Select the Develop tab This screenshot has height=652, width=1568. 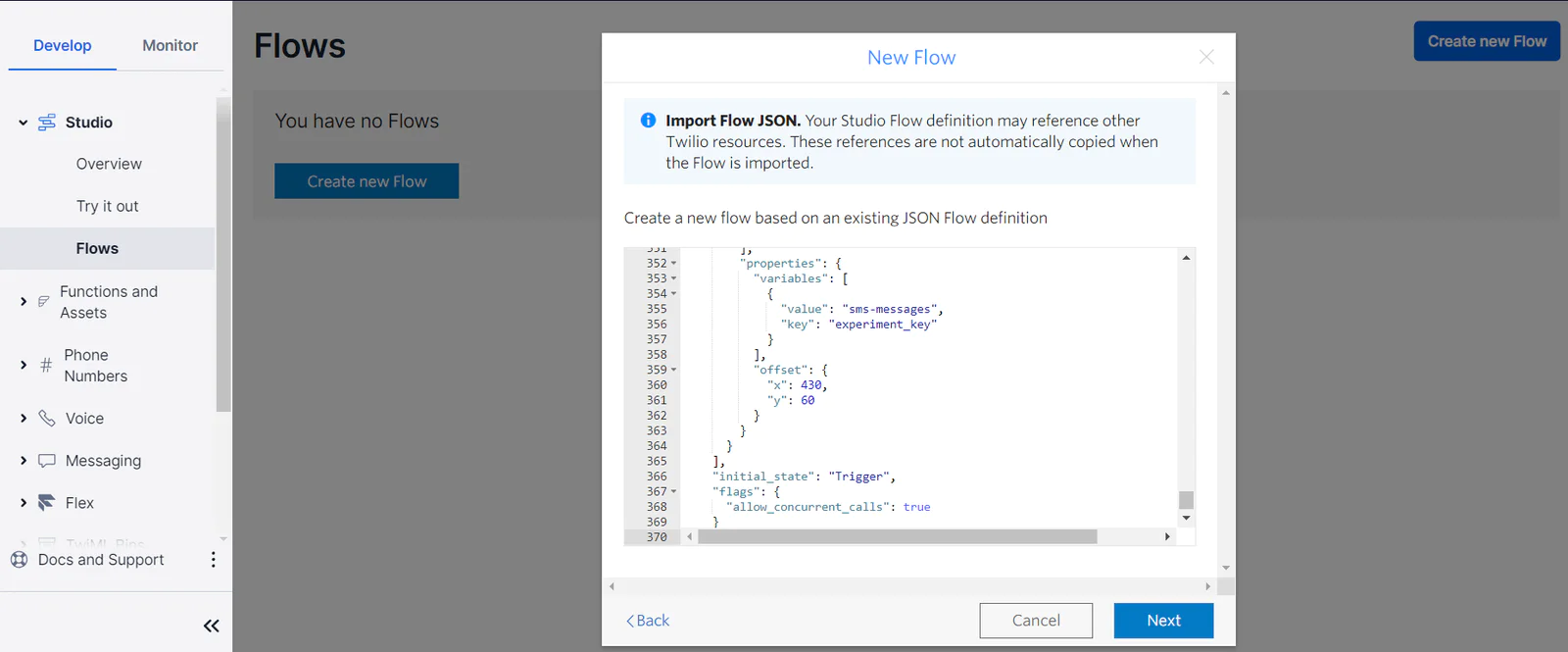click(x=62, y=46)
